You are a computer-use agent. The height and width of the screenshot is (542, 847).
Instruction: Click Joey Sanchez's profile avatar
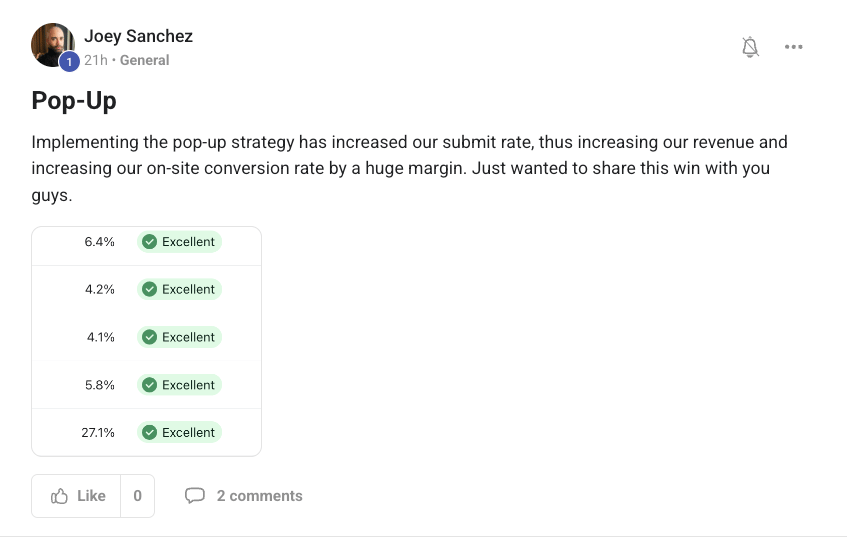pos(52,45)
